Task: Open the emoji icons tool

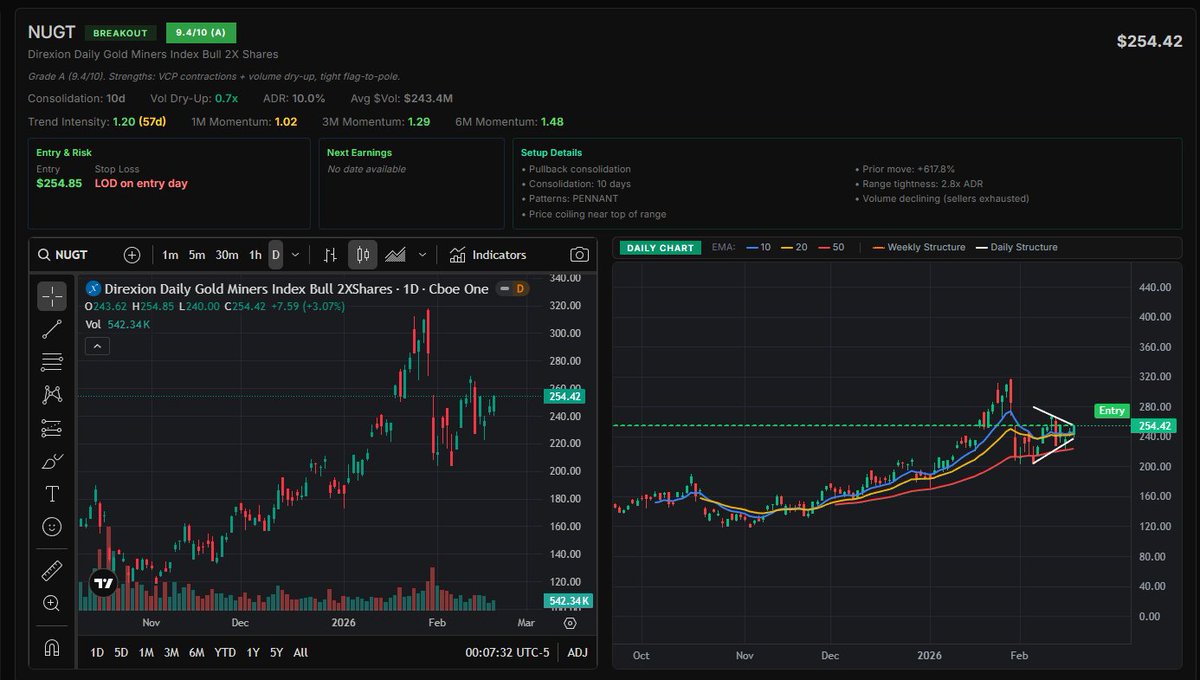Action: pos(52,526)
